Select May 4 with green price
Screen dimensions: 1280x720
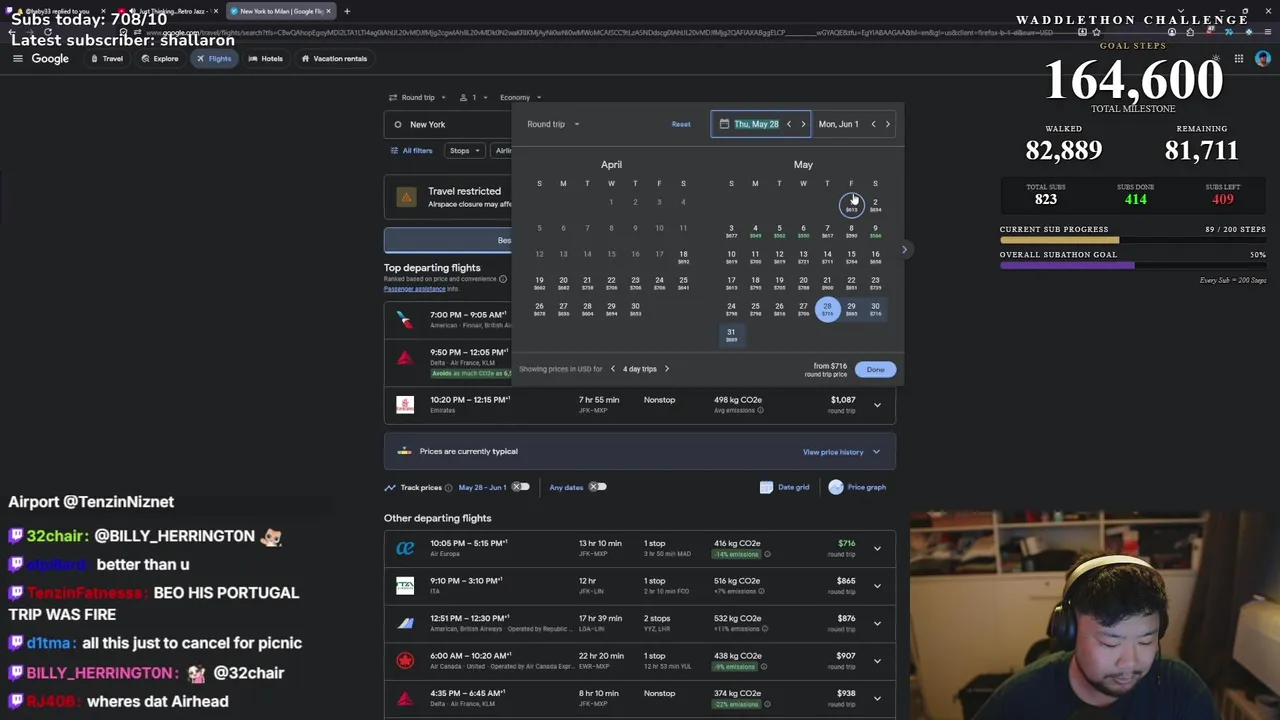point(755,231)
